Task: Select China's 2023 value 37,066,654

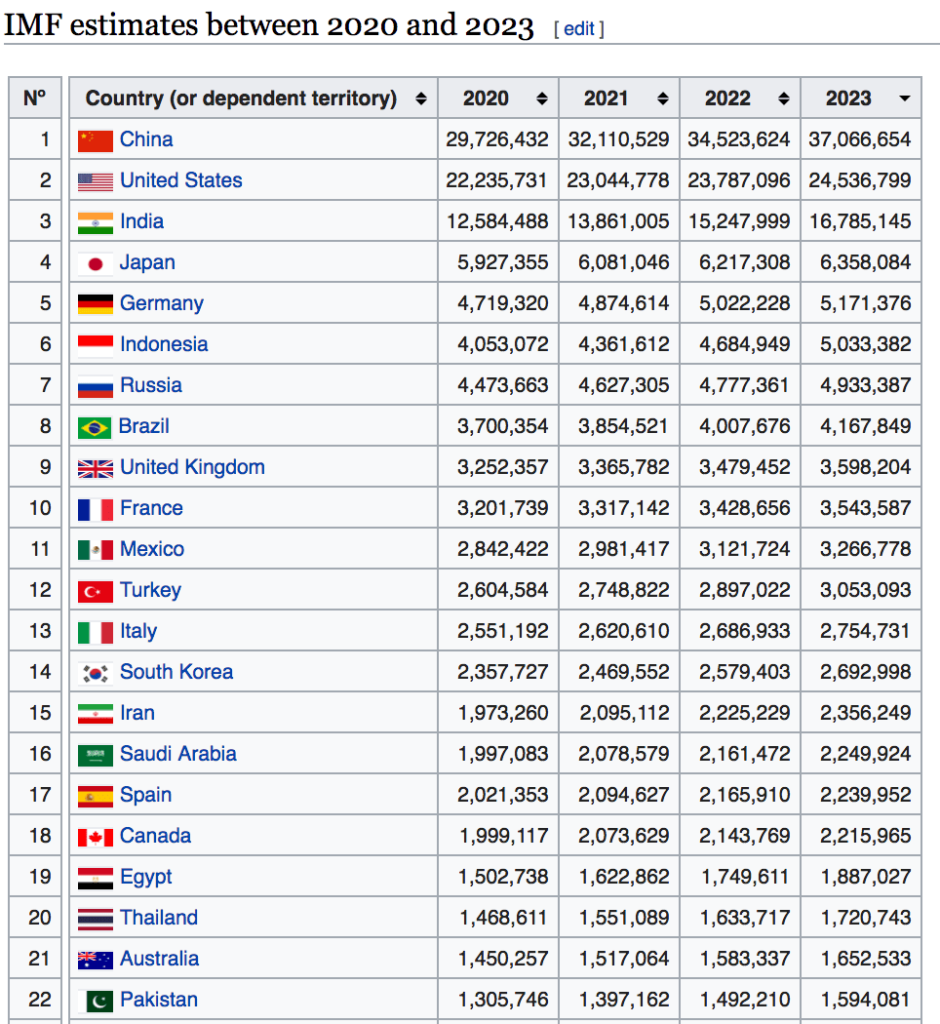Action: coord(859,139)
